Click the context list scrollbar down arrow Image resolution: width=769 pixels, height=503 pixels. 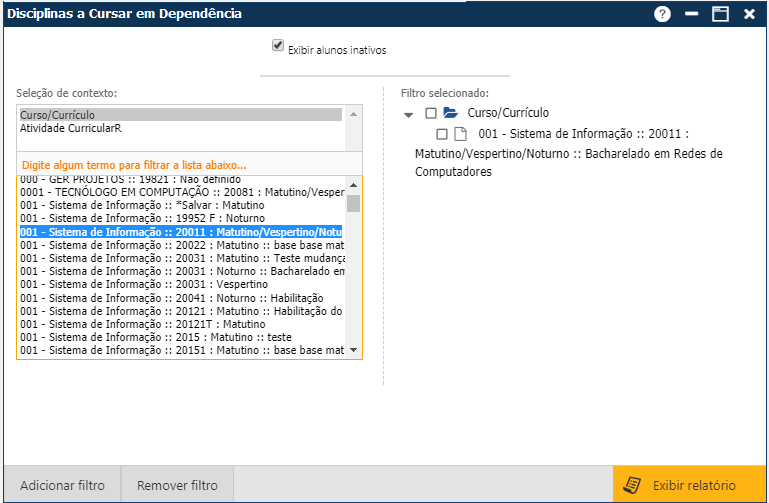(x=353, y=352)
